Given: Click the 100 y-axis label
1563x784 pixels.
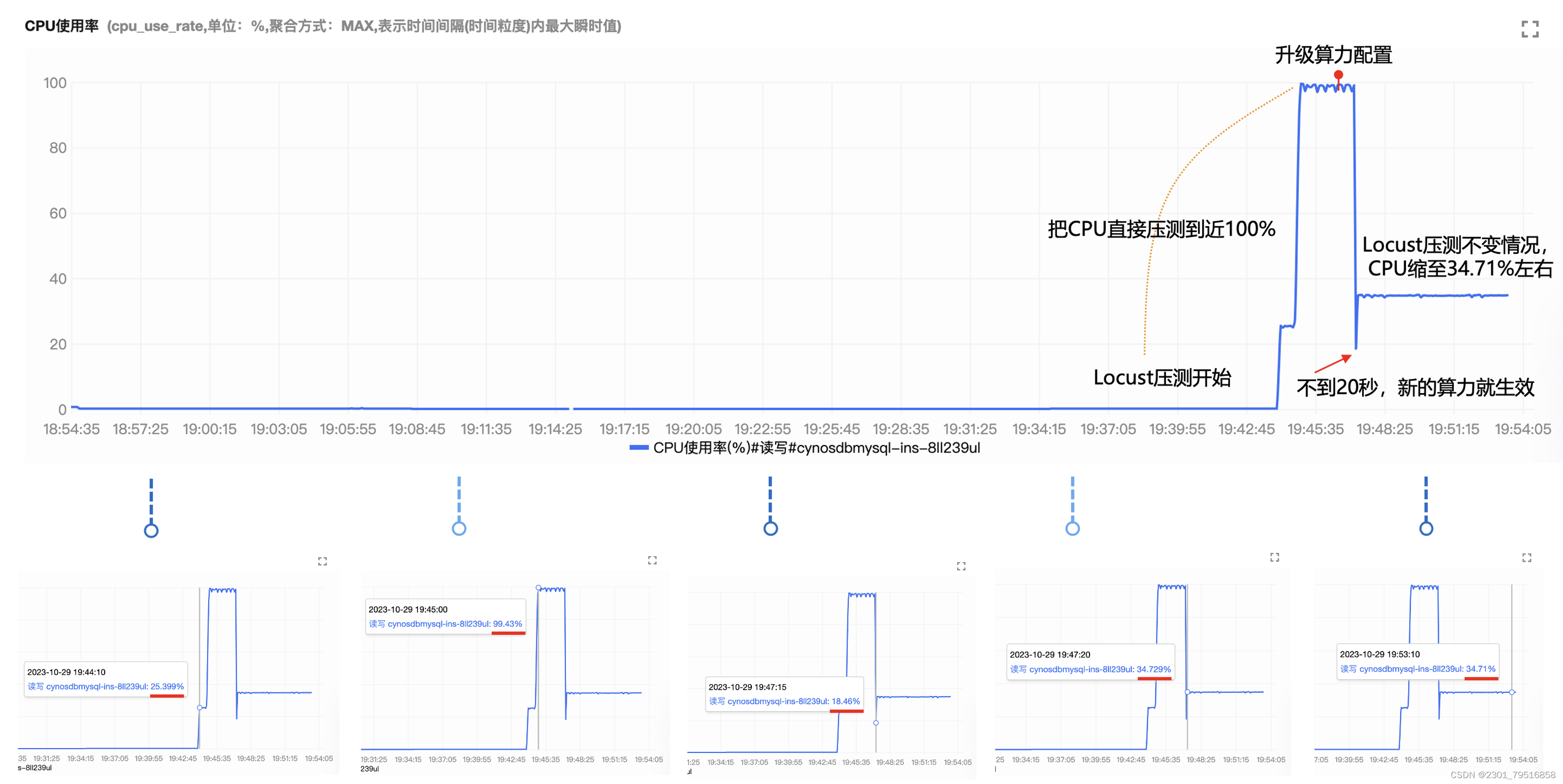Looking at the screenshot, I should pyautogui.click(x=55, y=83).
